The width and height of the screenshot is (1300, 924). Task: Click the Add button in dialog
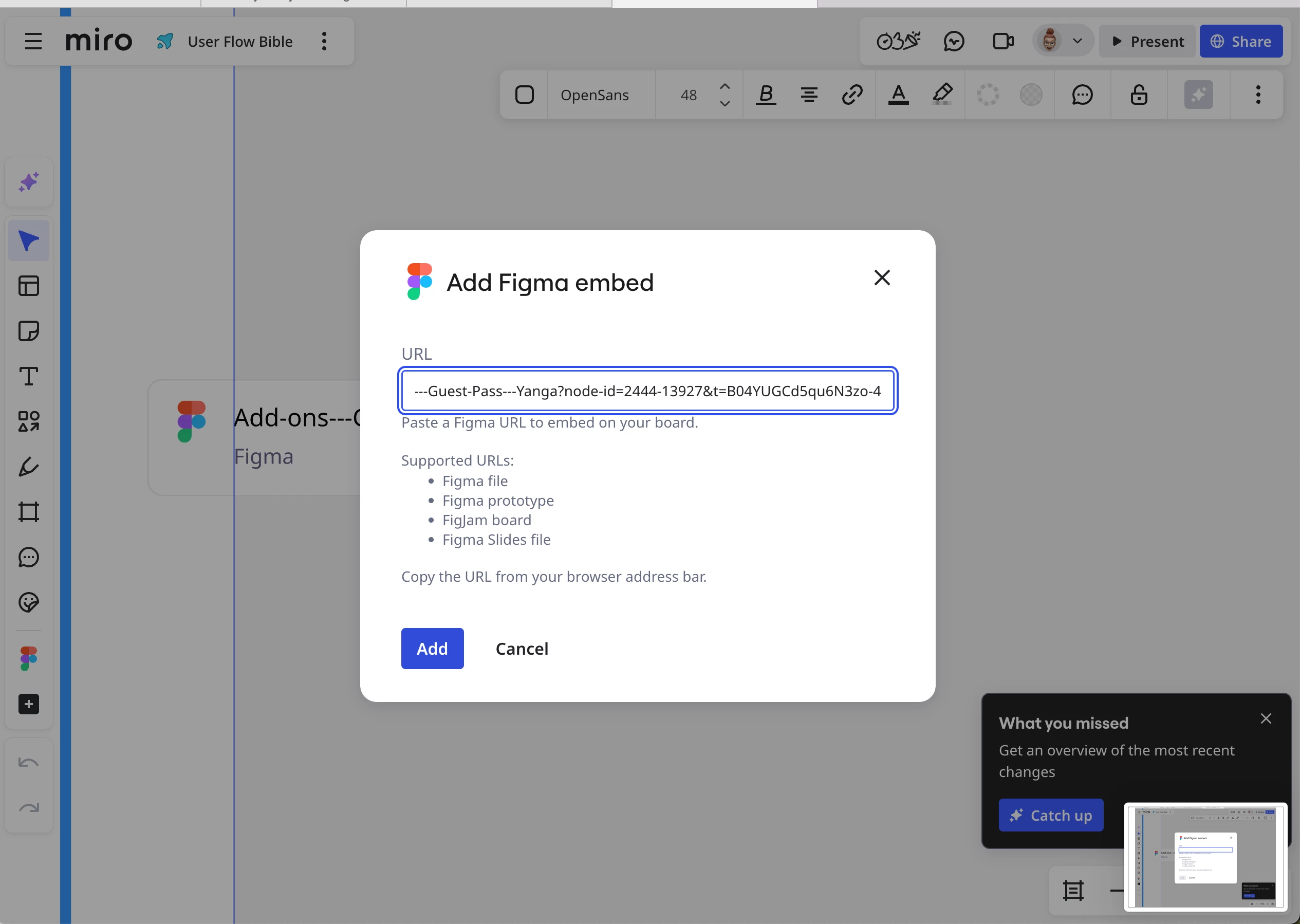pos(432,649)
